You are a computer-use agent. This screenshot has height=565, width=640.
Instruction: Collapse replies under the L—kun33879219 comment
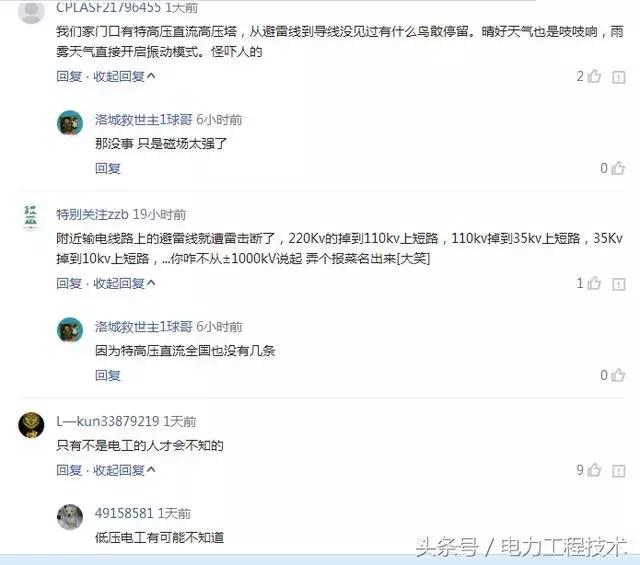(124, 470)
